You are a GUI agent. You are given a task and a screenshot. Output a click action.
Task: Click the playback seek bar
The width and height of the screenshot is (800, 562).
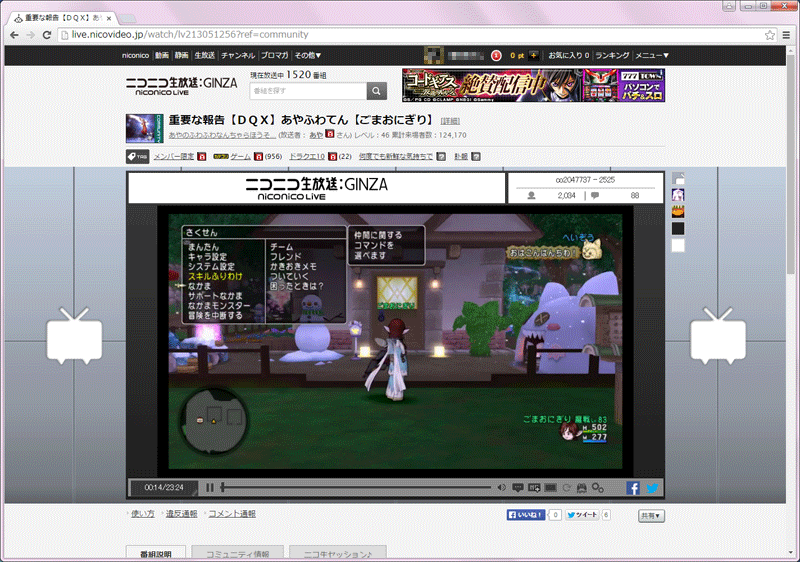(356, 488)
